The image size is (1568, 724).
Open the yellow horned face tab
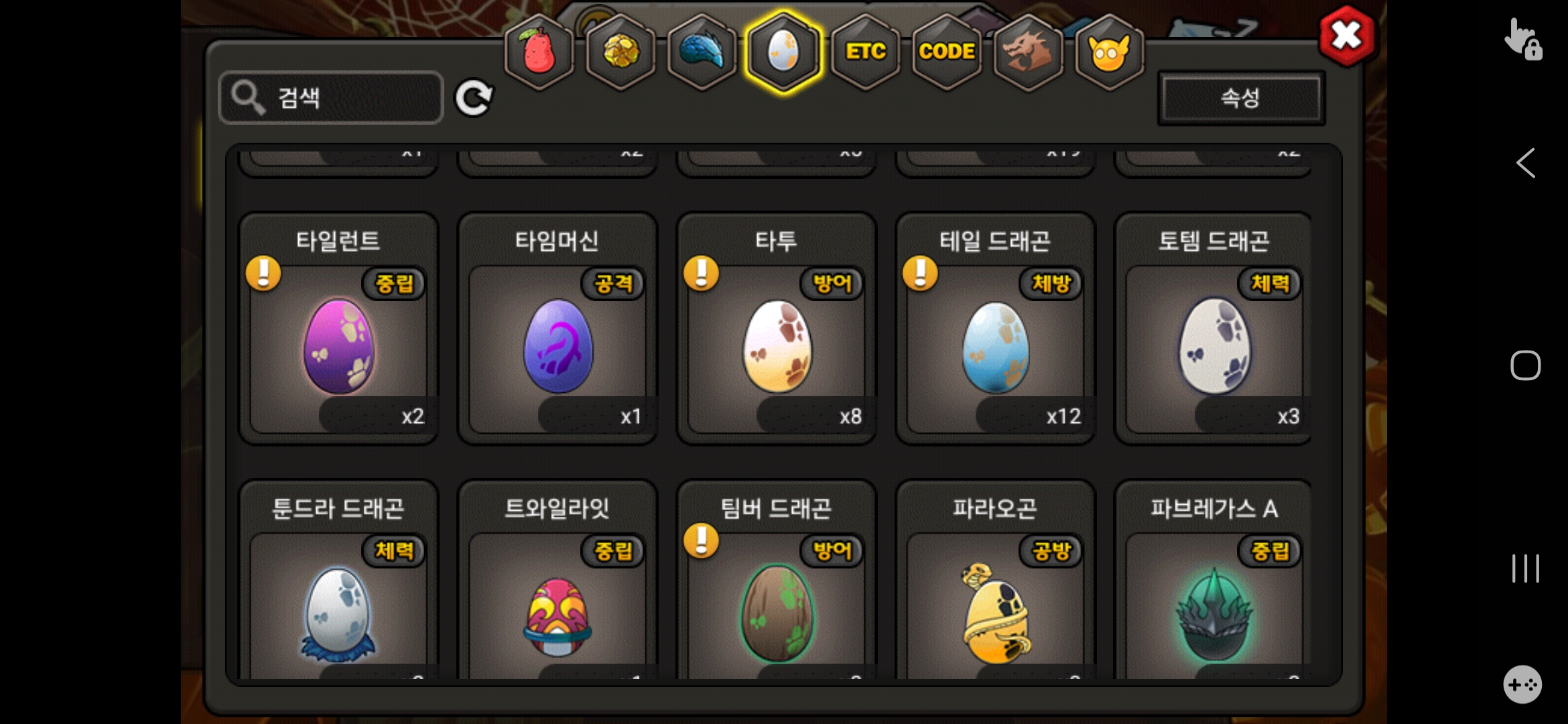1109,52
